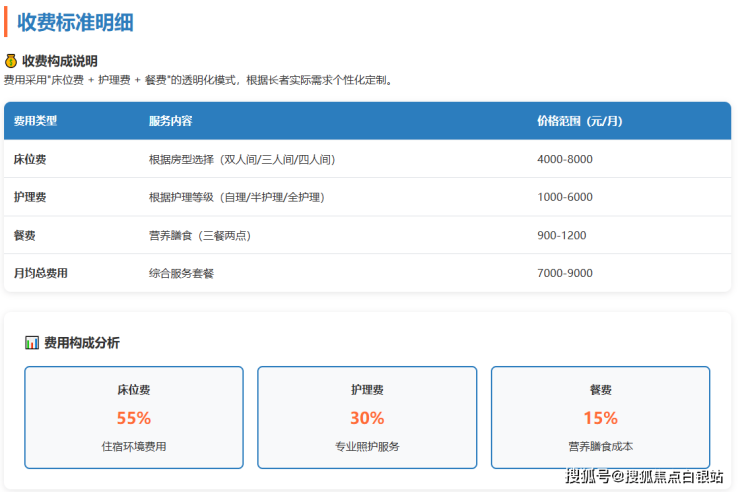Screen dimensions: 740x492
Task: Click the 床位费 row label in table
Action: pyautogui.click(x=30, y=159)
